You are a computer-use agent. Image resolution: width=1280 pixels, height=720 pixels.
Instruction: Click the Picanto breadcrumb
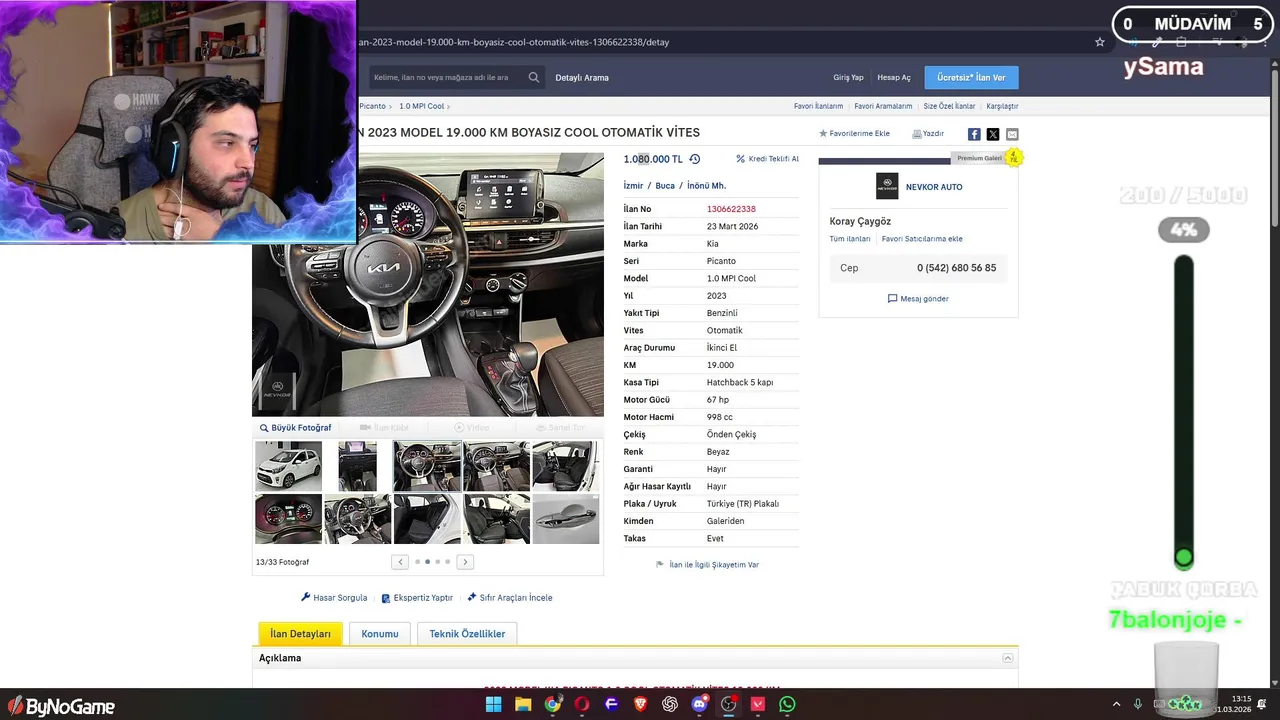click(x=372, y=106)
